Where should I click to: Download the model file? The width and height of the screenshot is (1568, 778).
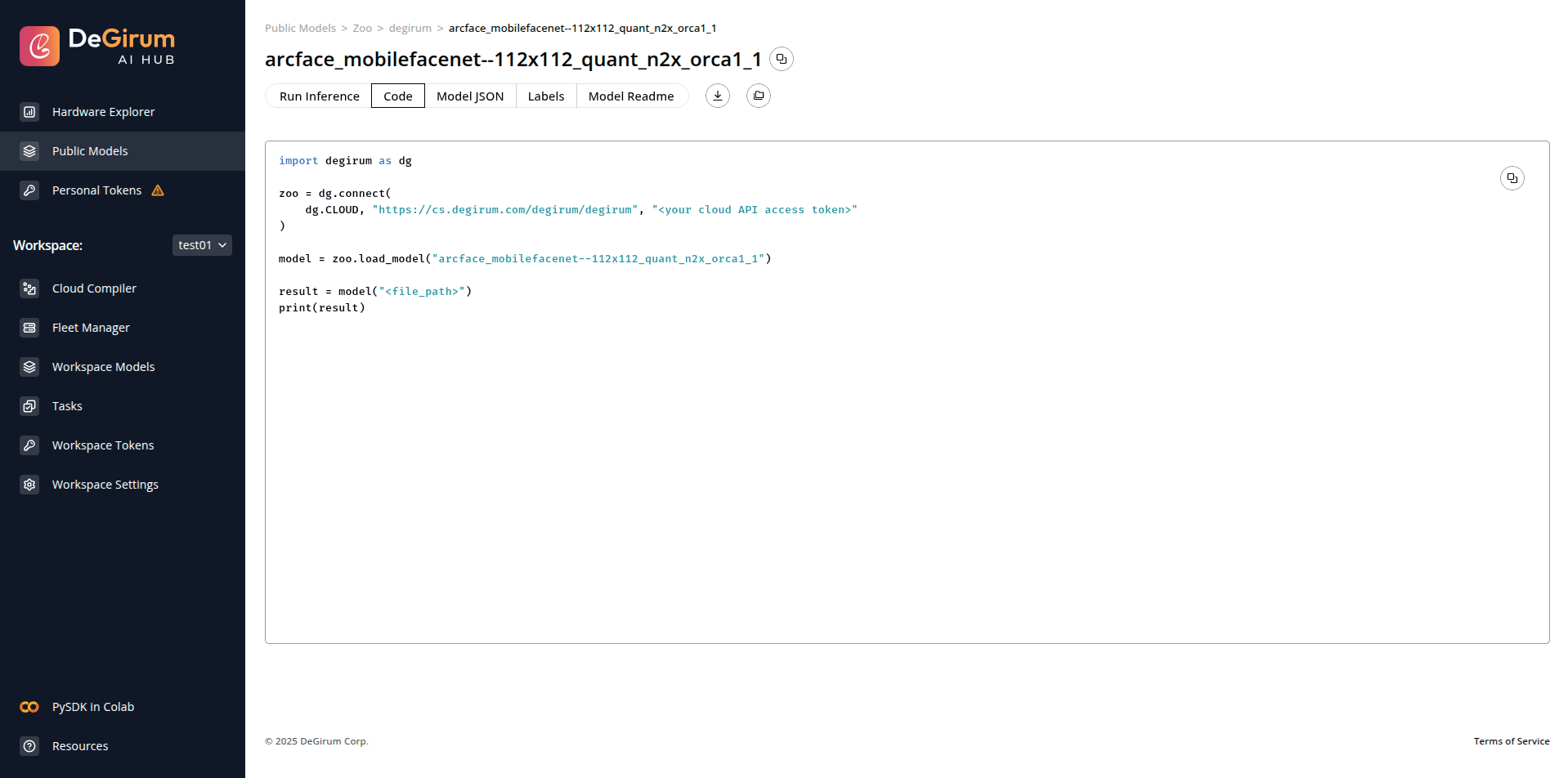pos(717,96)
